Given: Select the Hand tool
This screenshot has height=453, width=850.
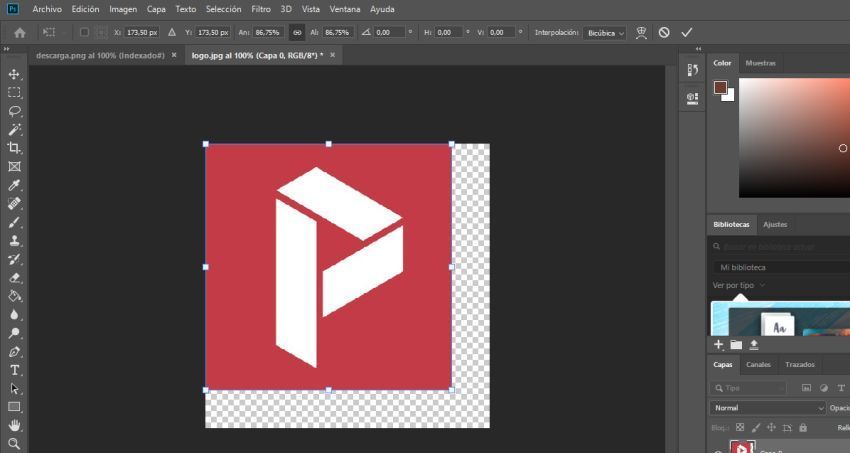Looking at the screenshot, I should point(14,425).
